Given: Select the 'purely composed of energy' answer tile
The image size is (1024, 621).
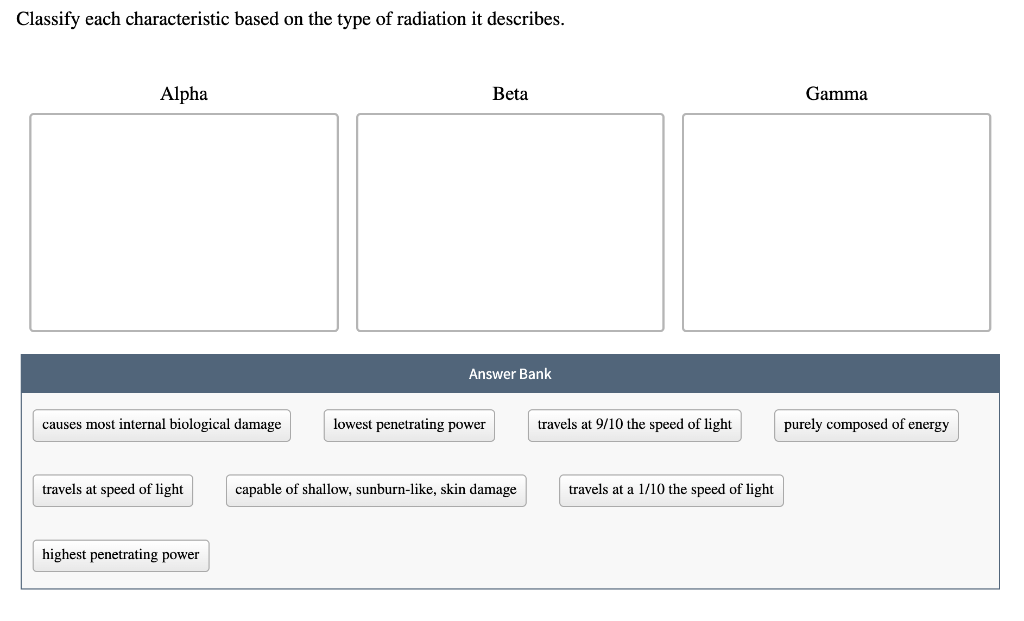Looking at the screenshot, I should pos(866,424).
